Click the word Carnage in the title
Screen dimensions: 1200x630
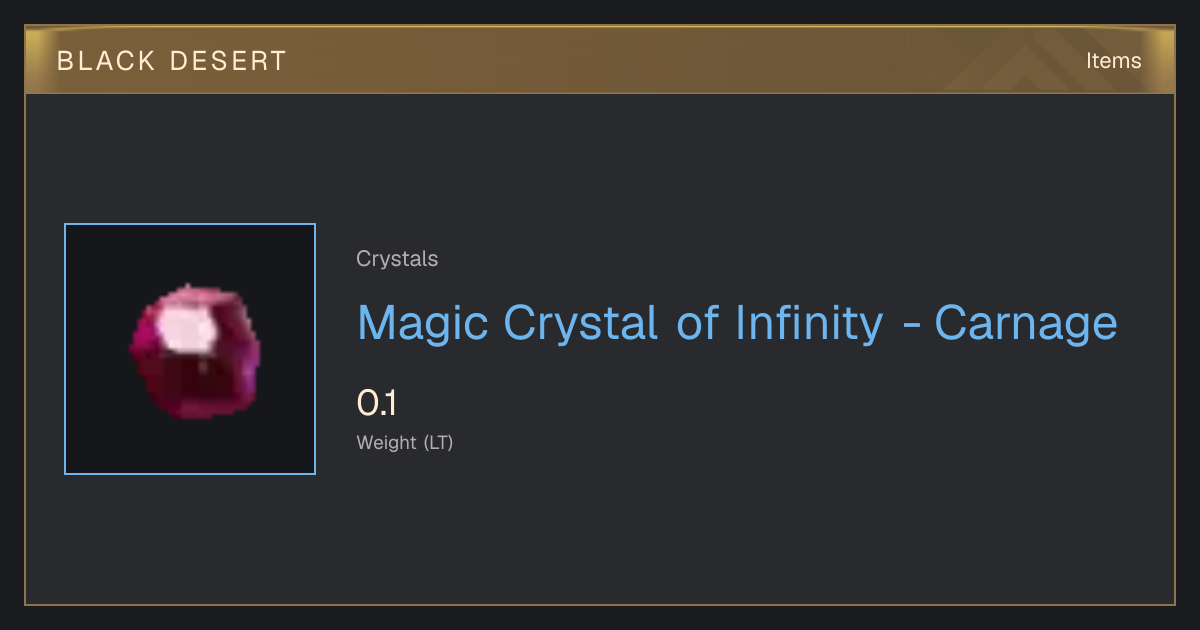[1026, 323]
